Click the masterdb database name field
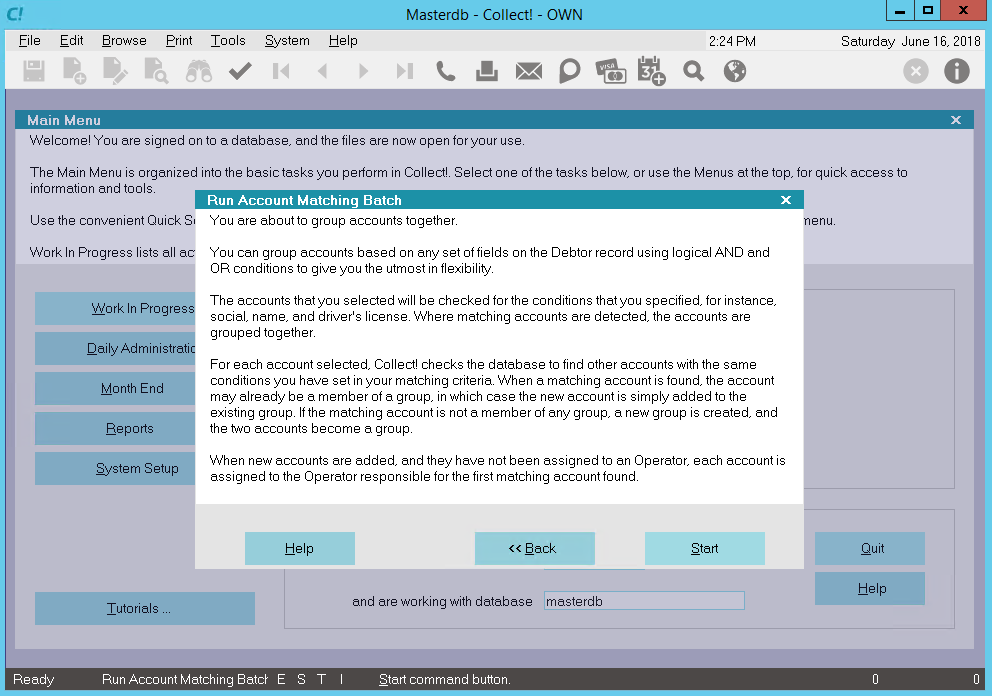 coord(644,601)
